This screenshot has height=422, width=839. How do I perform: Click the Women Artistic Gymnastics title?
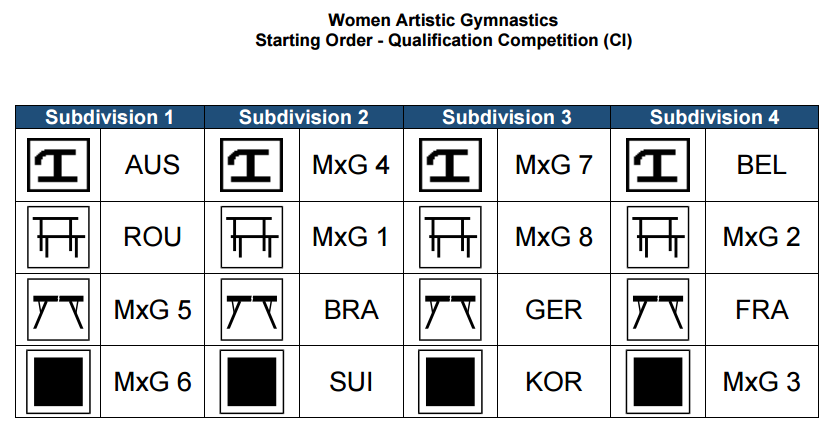(x=443, y=20)
